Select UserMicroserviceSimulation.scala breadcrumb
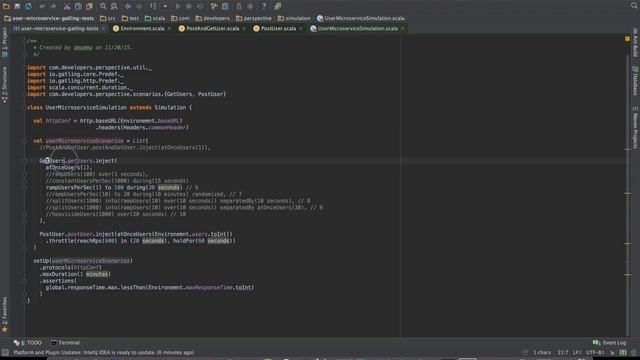Screen dimensions: 640x360 coord(361,18)
